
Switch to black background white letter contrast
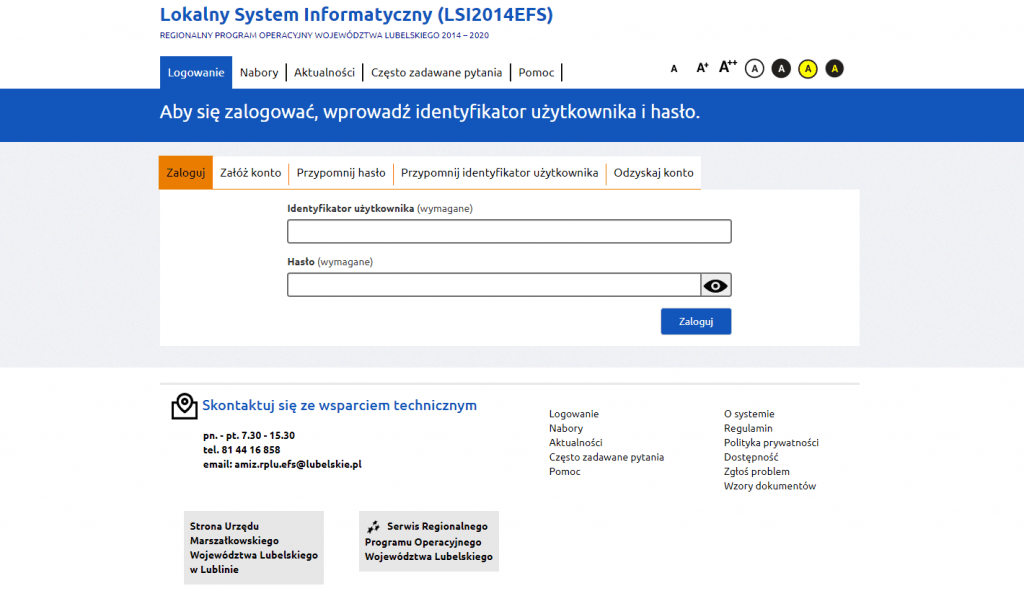click(782, 68)
